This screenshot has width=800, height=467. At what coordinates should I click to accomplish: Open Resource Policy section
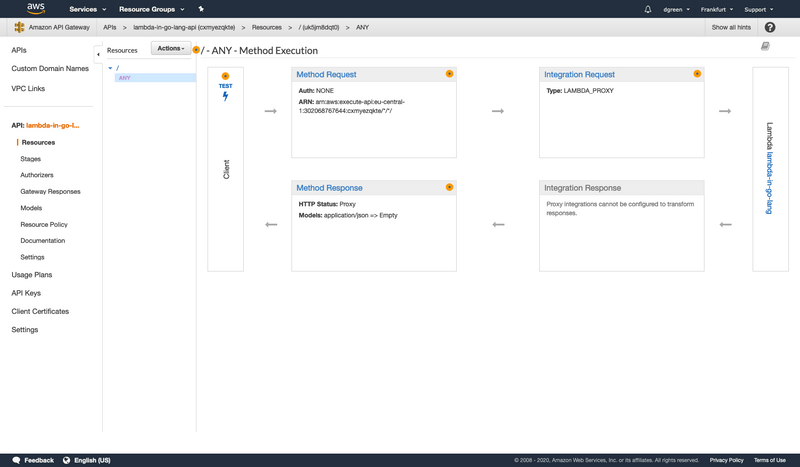click(x=44, y=224)
